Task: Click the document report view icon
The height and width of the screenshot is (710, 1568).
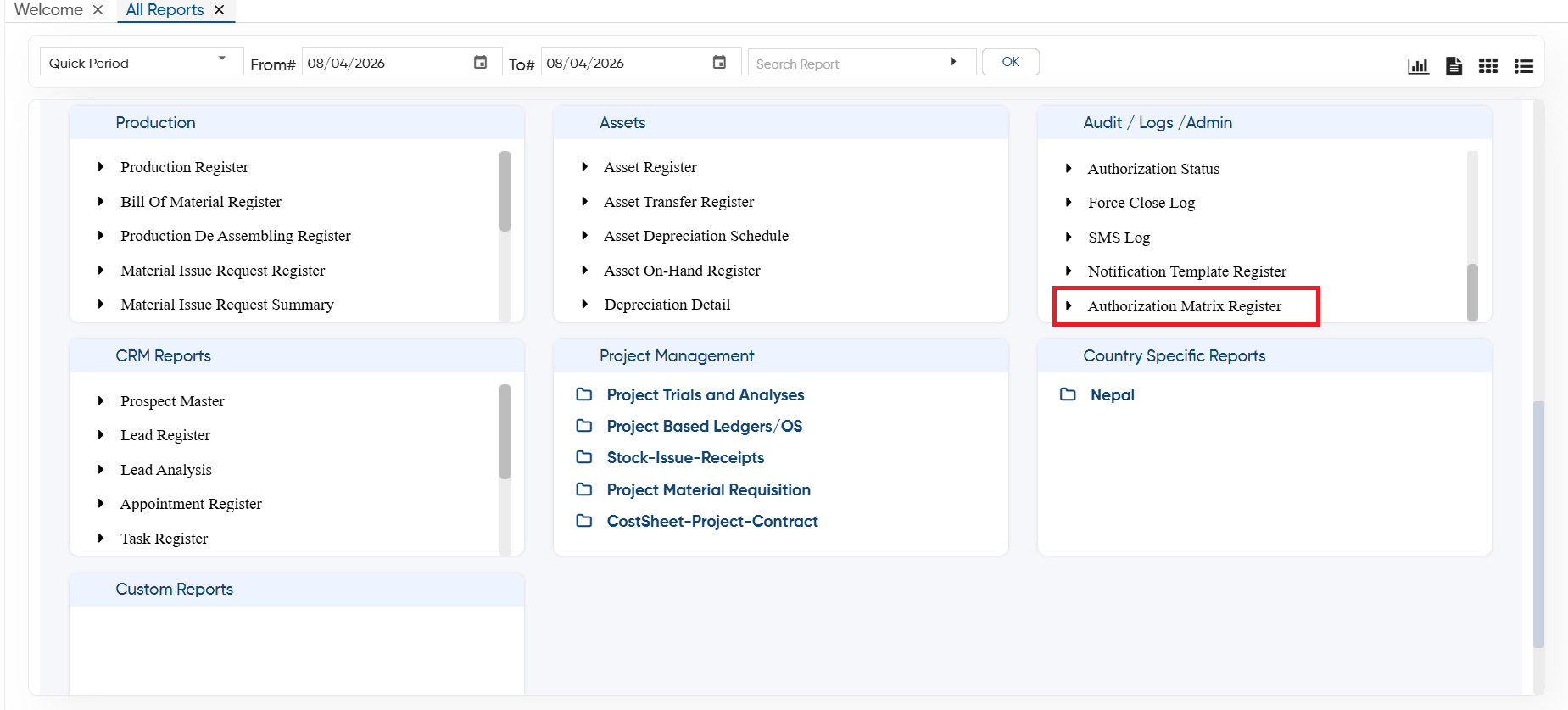Action: [1454, 66]
